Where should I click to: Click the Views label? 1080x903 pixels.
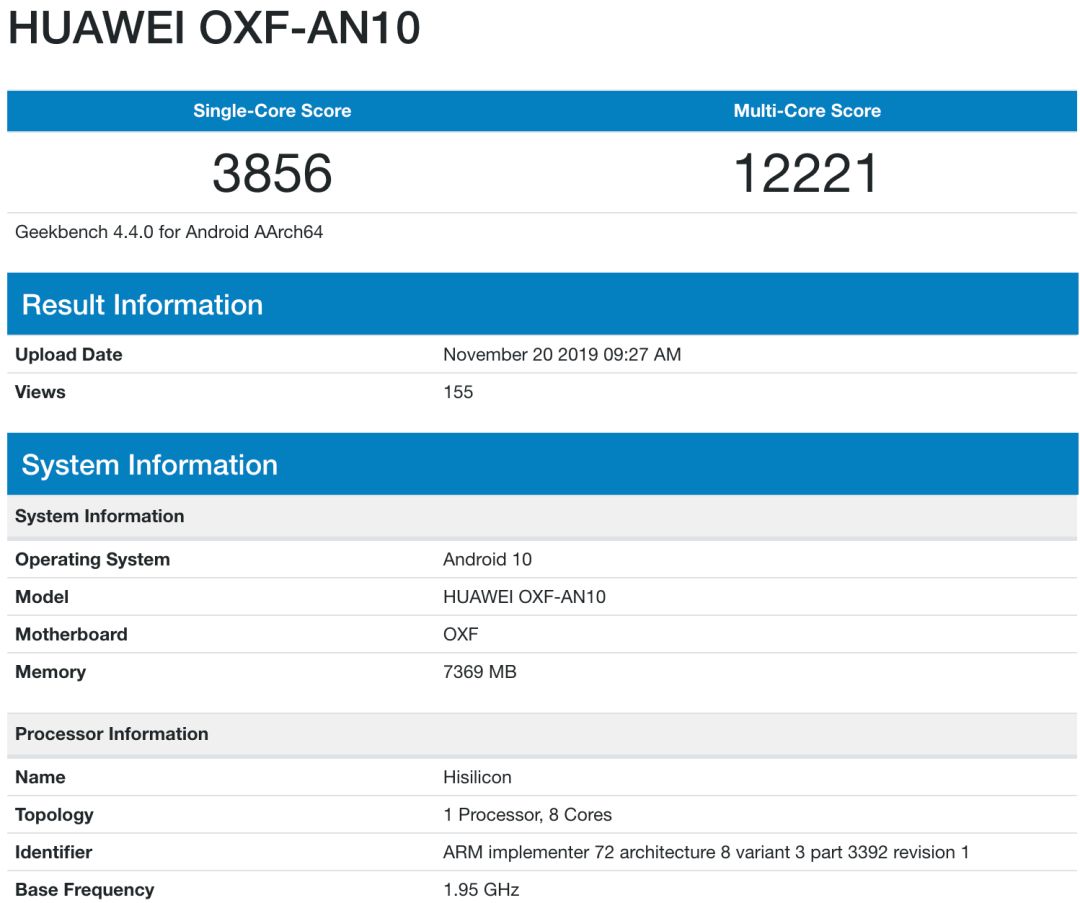tap(41, 392)
